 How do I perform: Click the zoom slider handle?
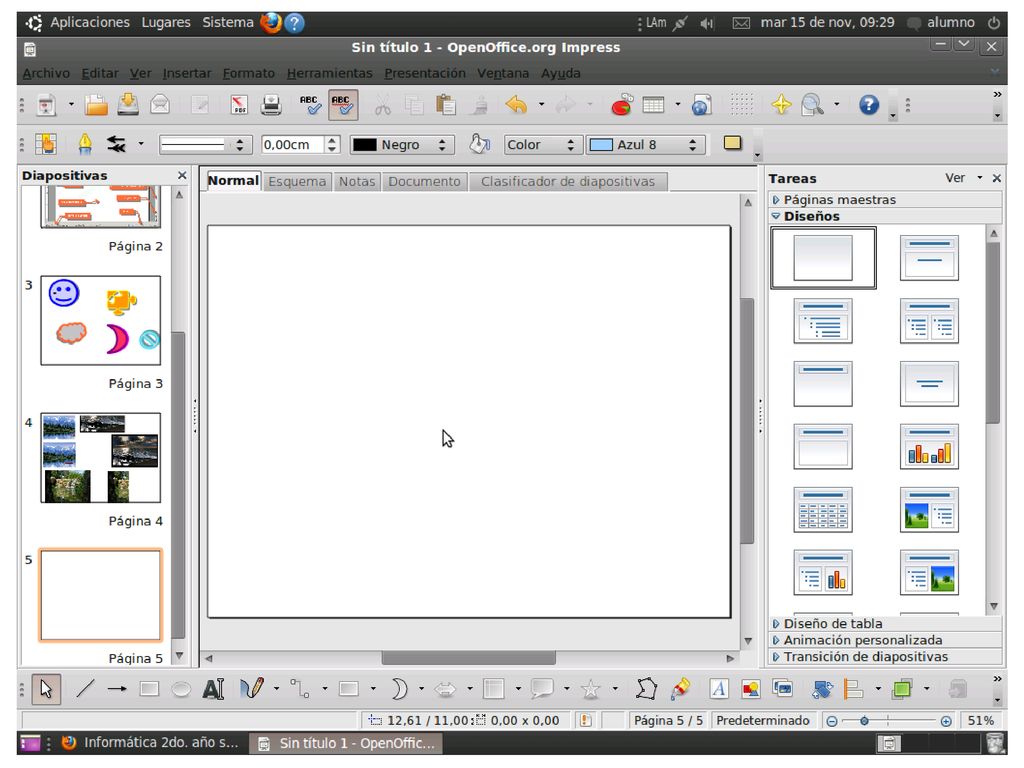[x=864, y=721]
